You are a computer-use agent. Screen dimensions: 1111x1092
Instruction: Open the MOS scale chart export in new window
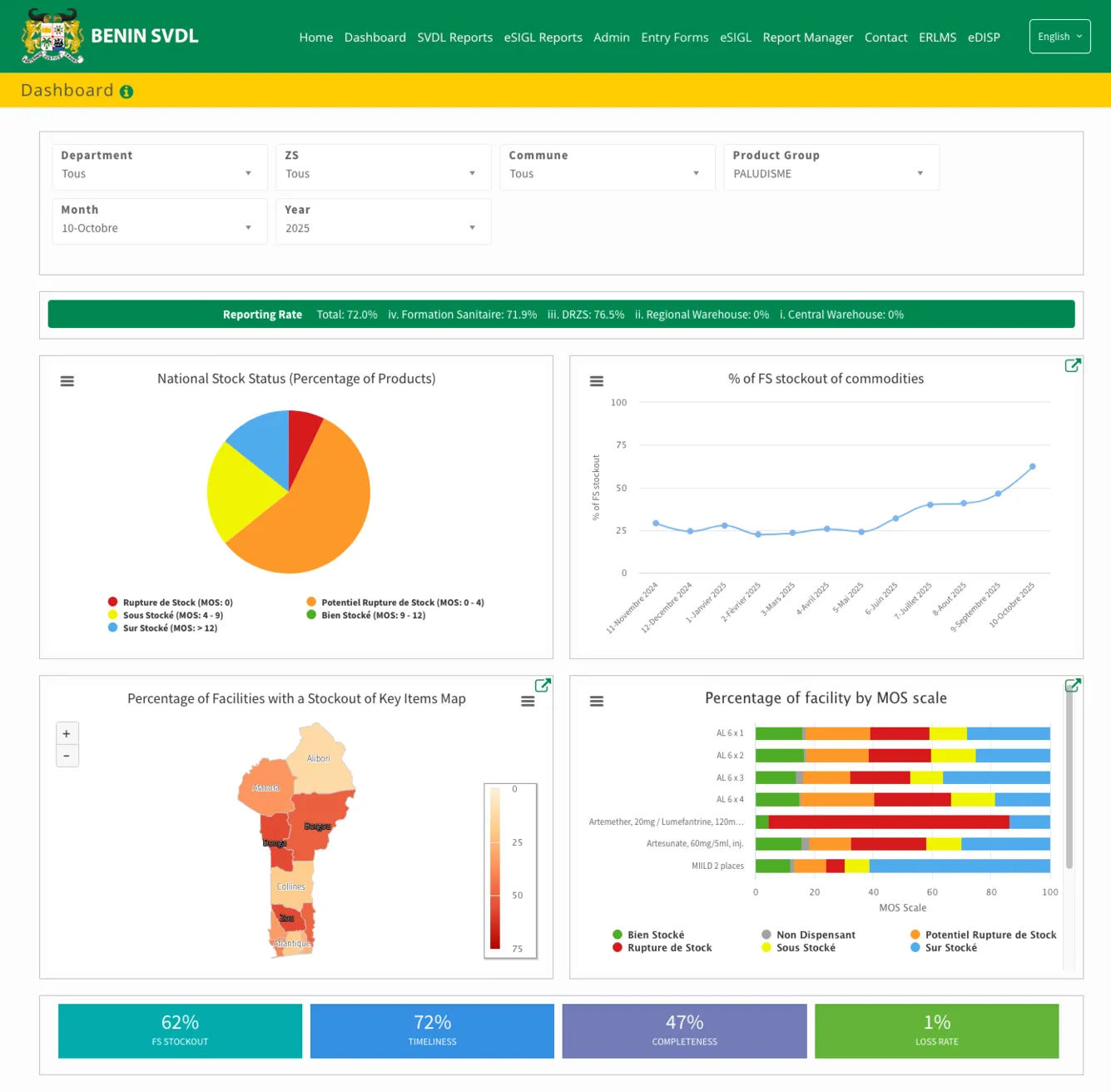pyautogui.click(x=1073, y=684)
